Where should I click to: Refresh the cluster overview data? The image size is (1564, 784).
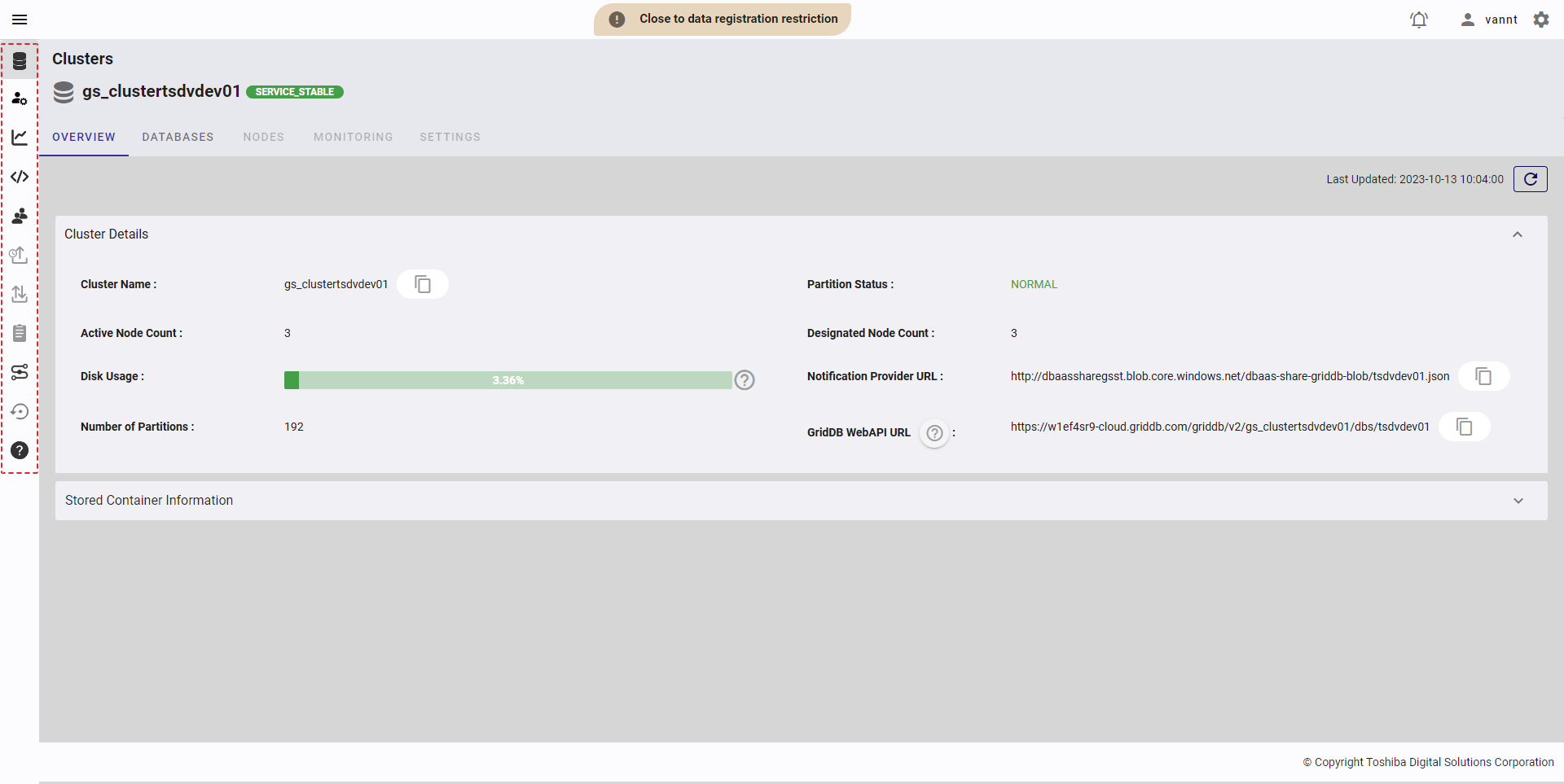pyautogui.click(x=1530, y=179)
